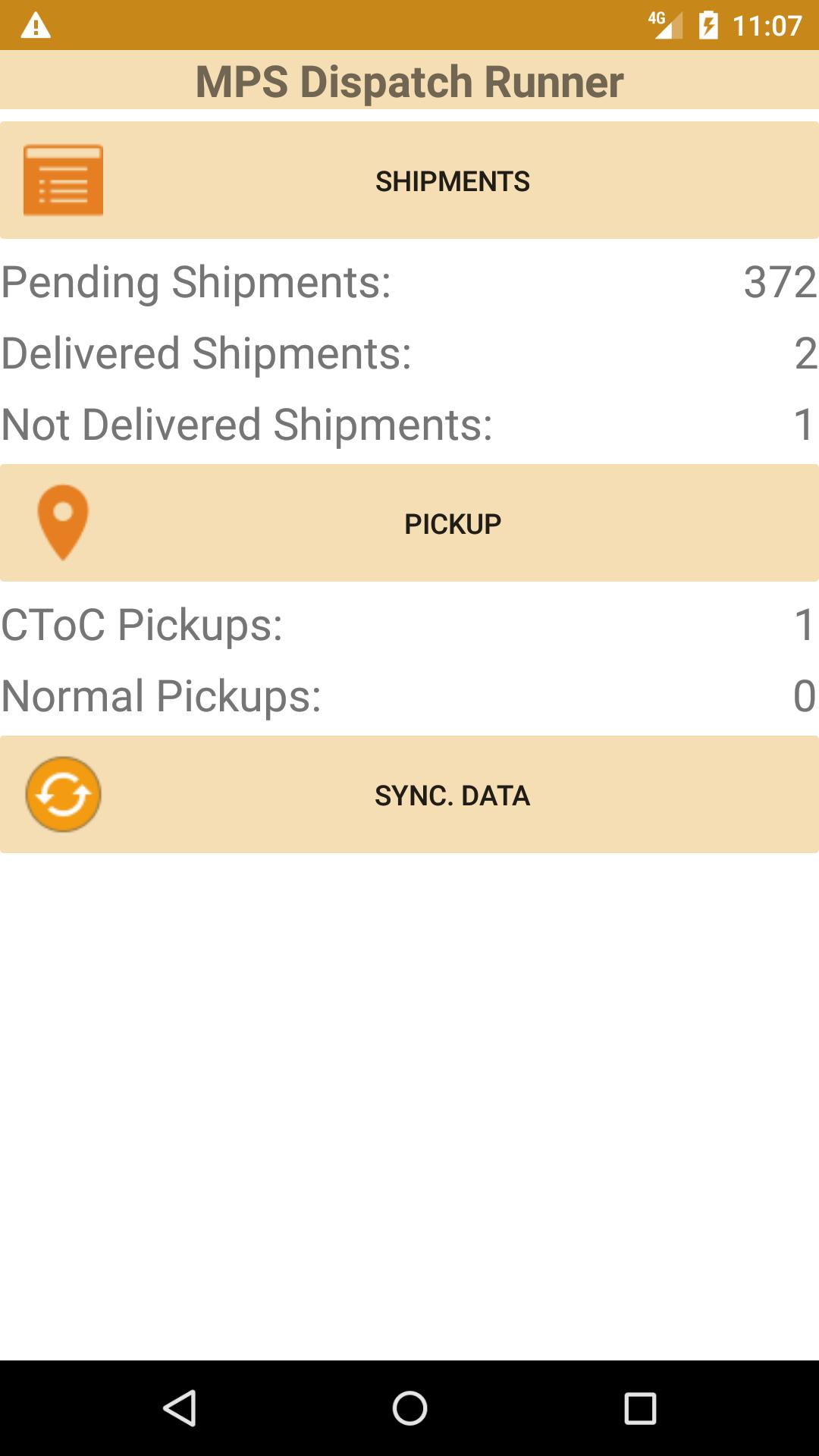Tap the warning triangle in status bar
The image size is (819, 1456).
(36, 26)
